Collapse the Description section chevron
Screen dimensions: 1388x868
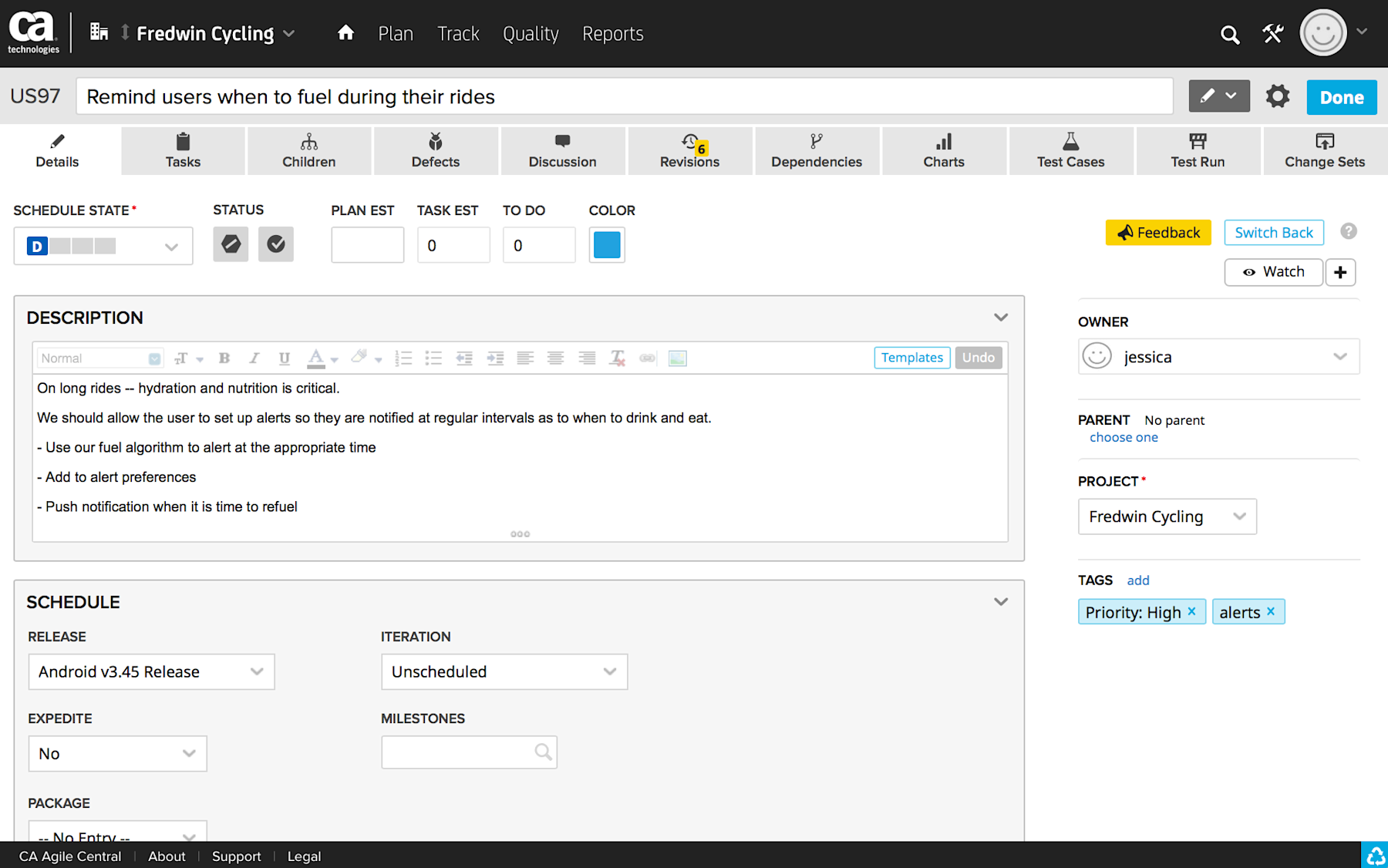1001,318
